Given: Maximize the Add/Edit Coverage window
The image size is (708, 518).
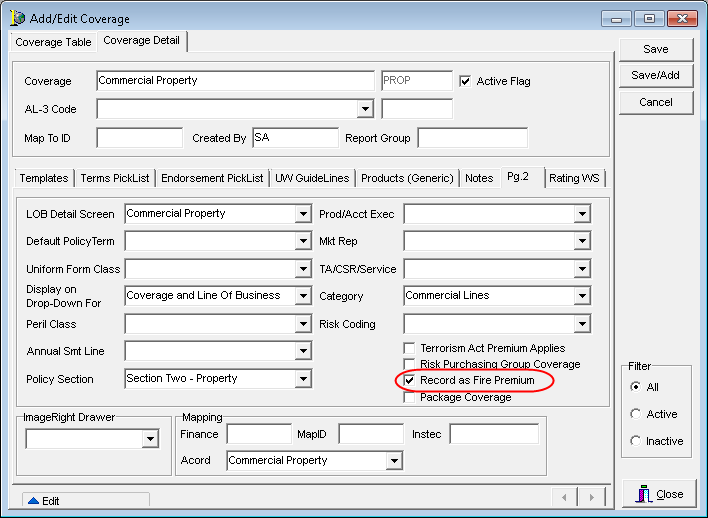Looking at the screenshot, I should point(649,19).
